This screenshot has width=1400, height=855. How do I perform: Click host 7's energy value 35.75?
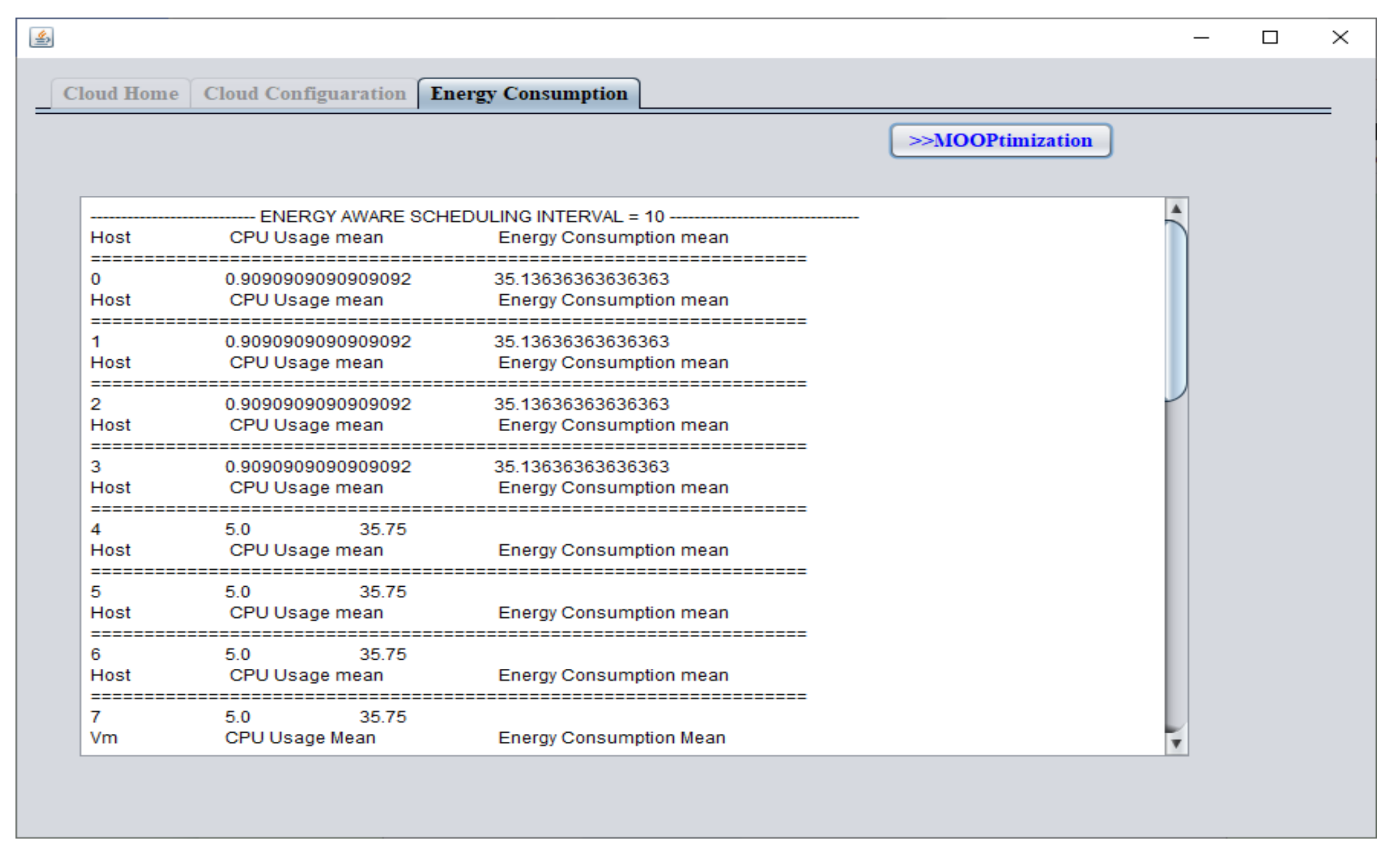tap(382, 717)
